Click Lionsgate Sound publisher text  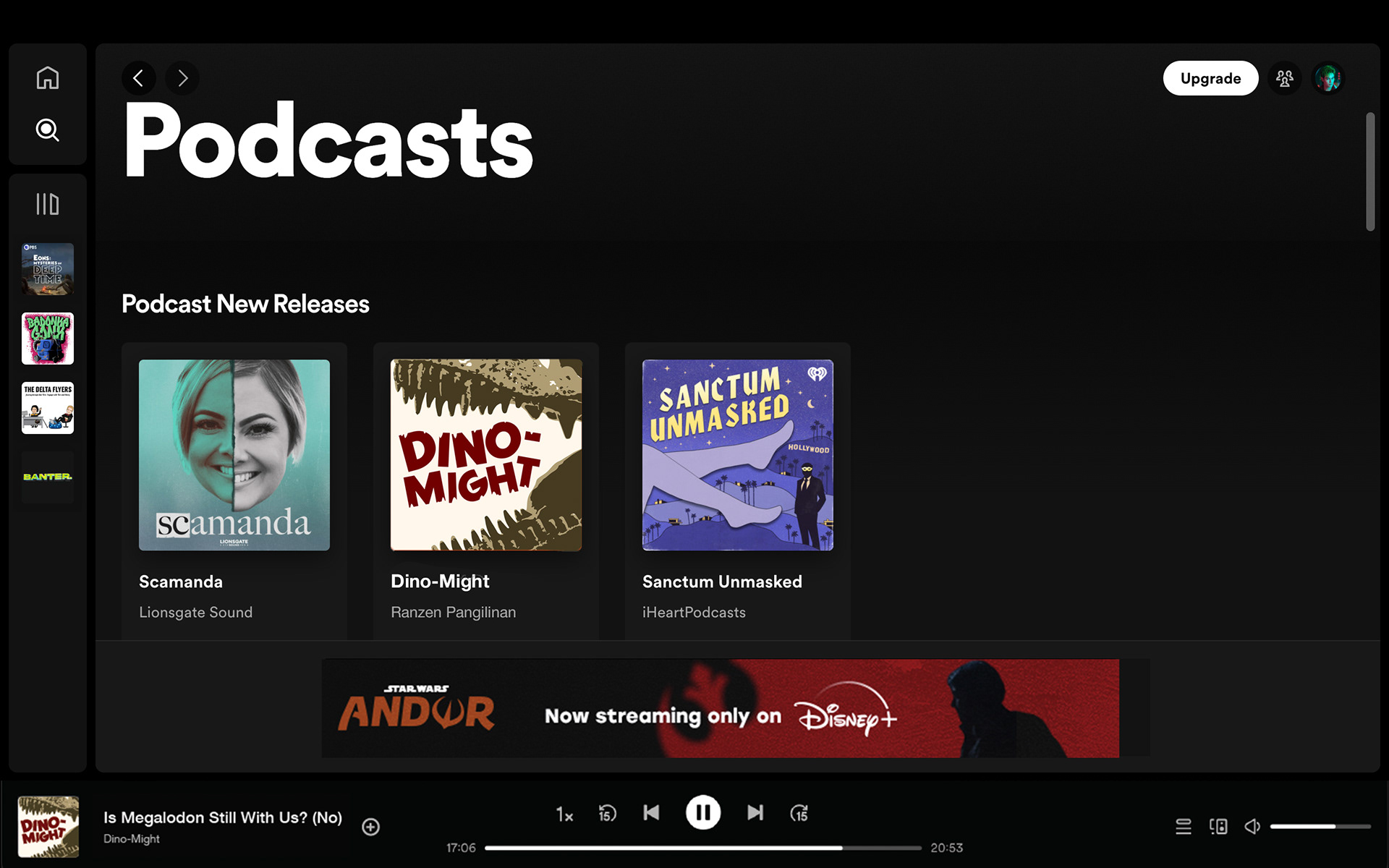(x=195, y=613)
